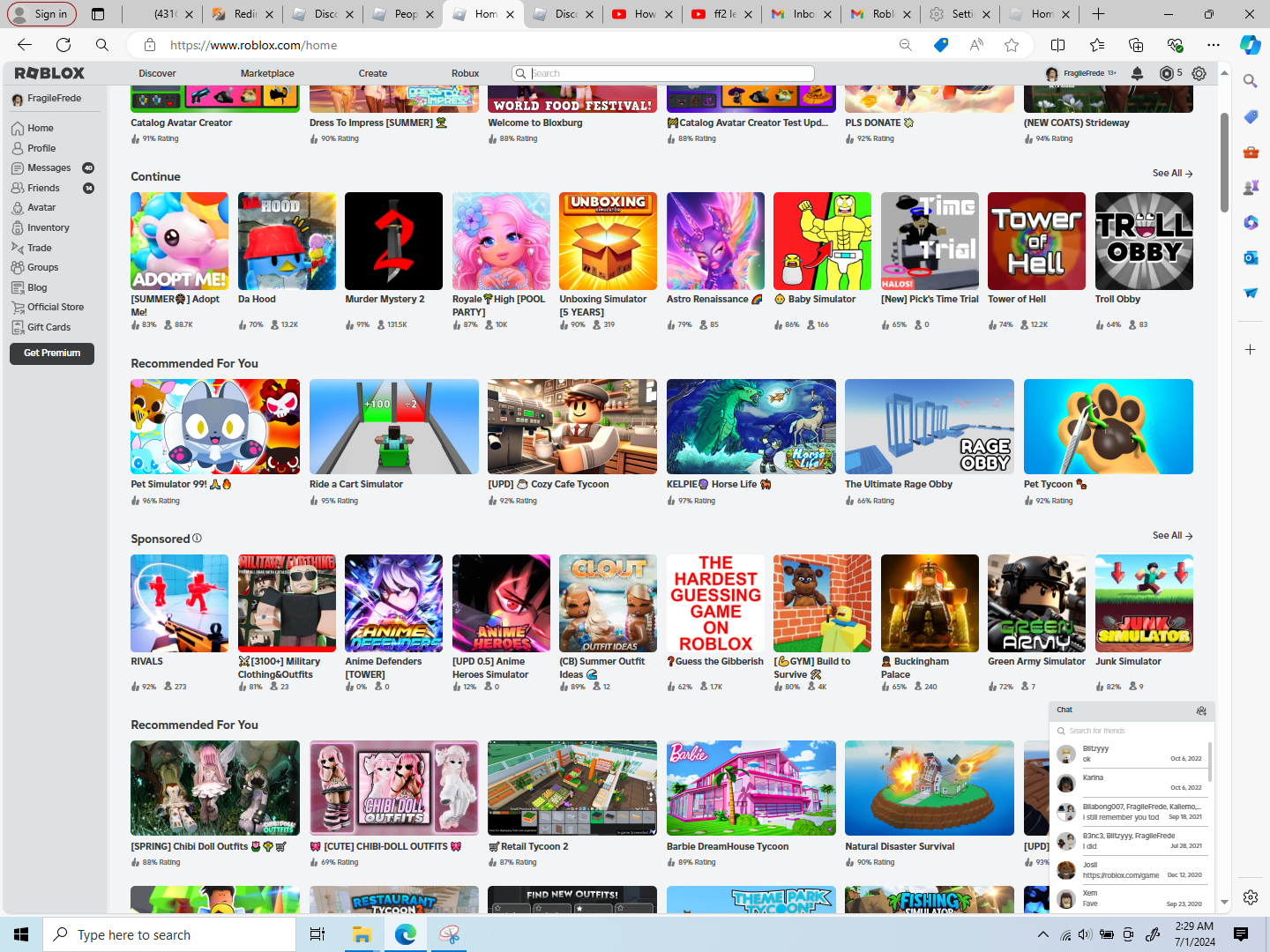Open the Gift Cards icon in the sidebar
1270x952 pixels.
click(18, 327)
